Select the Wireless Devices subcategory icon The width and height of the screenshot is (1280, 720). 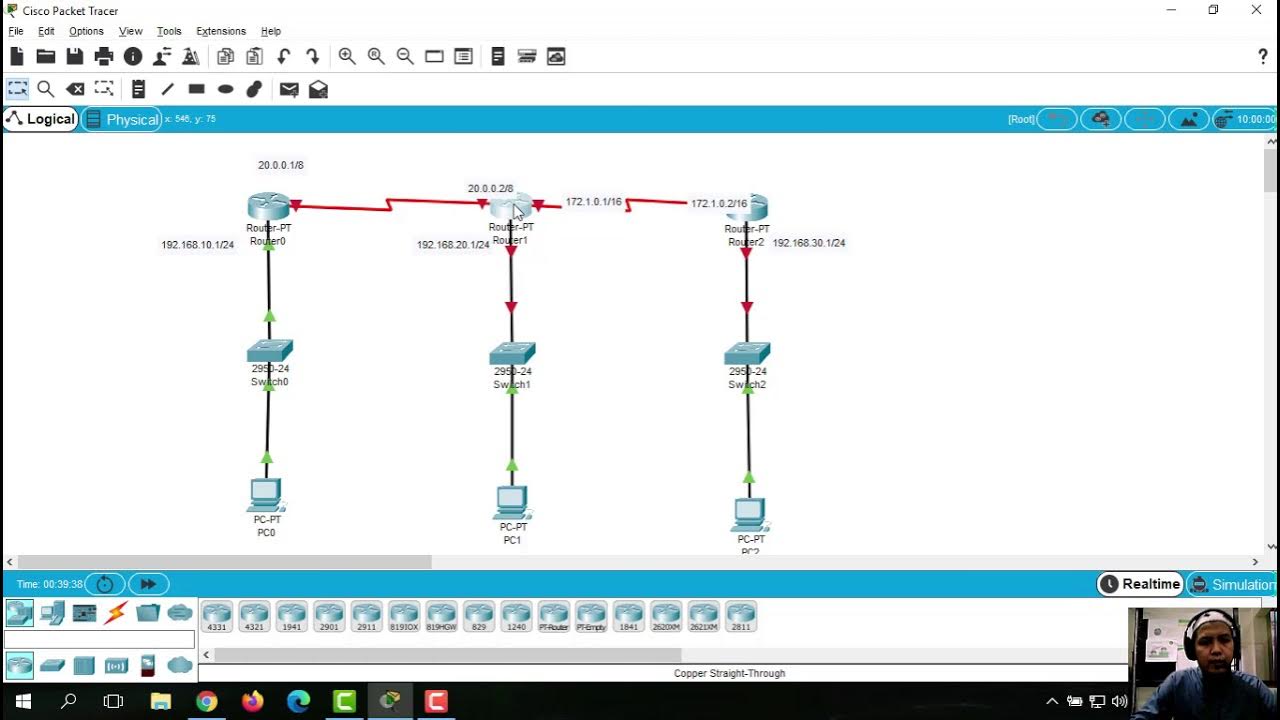pyautogui.click(x=116, y=664)
